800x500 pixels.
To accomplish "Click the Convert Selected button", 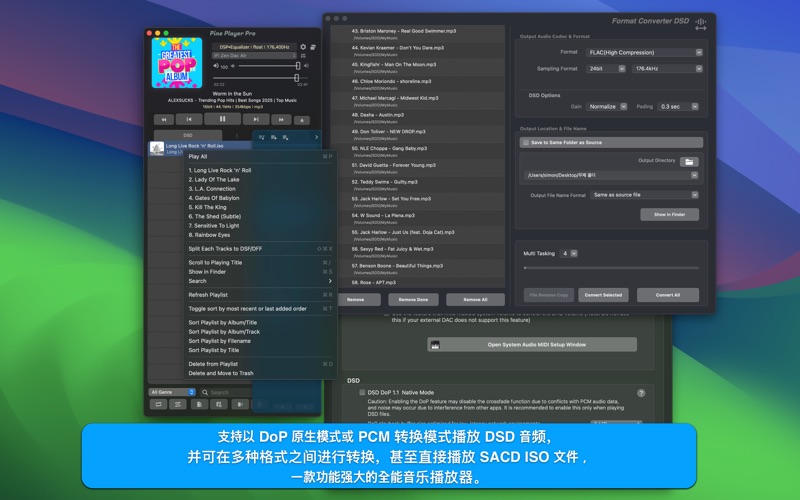I will point(603,295).
